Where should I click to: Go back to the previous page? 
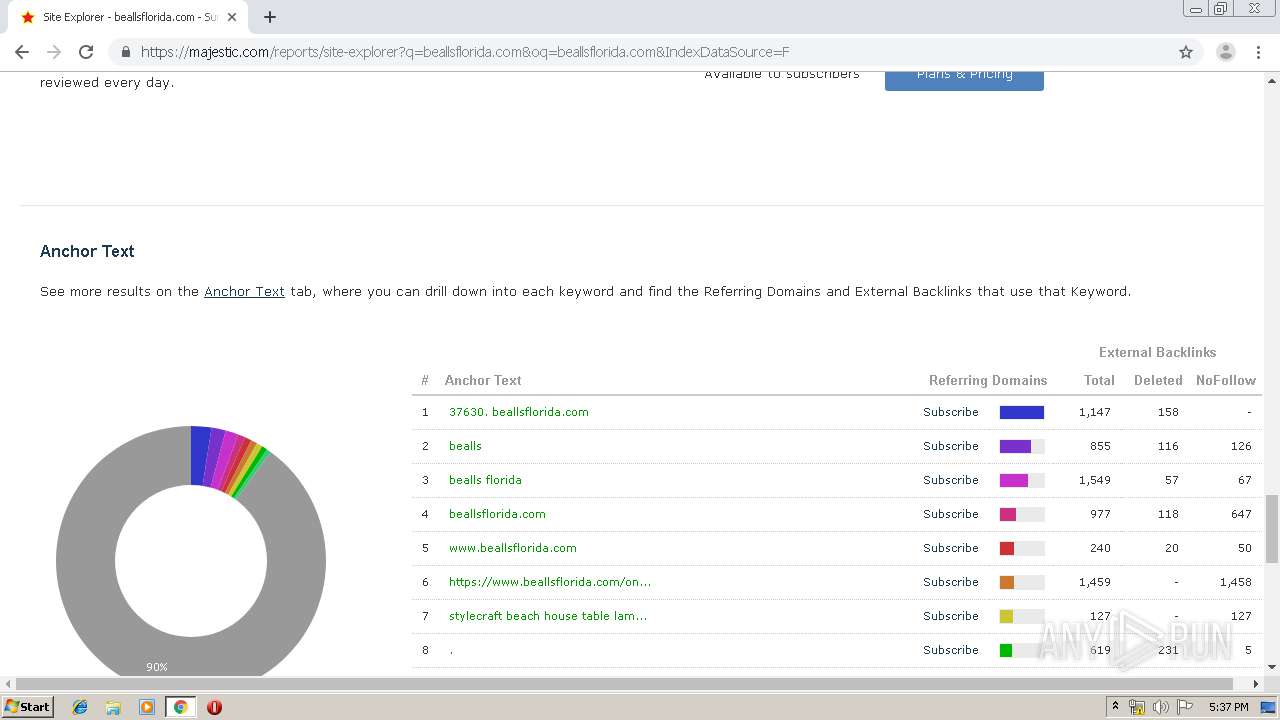22,52
